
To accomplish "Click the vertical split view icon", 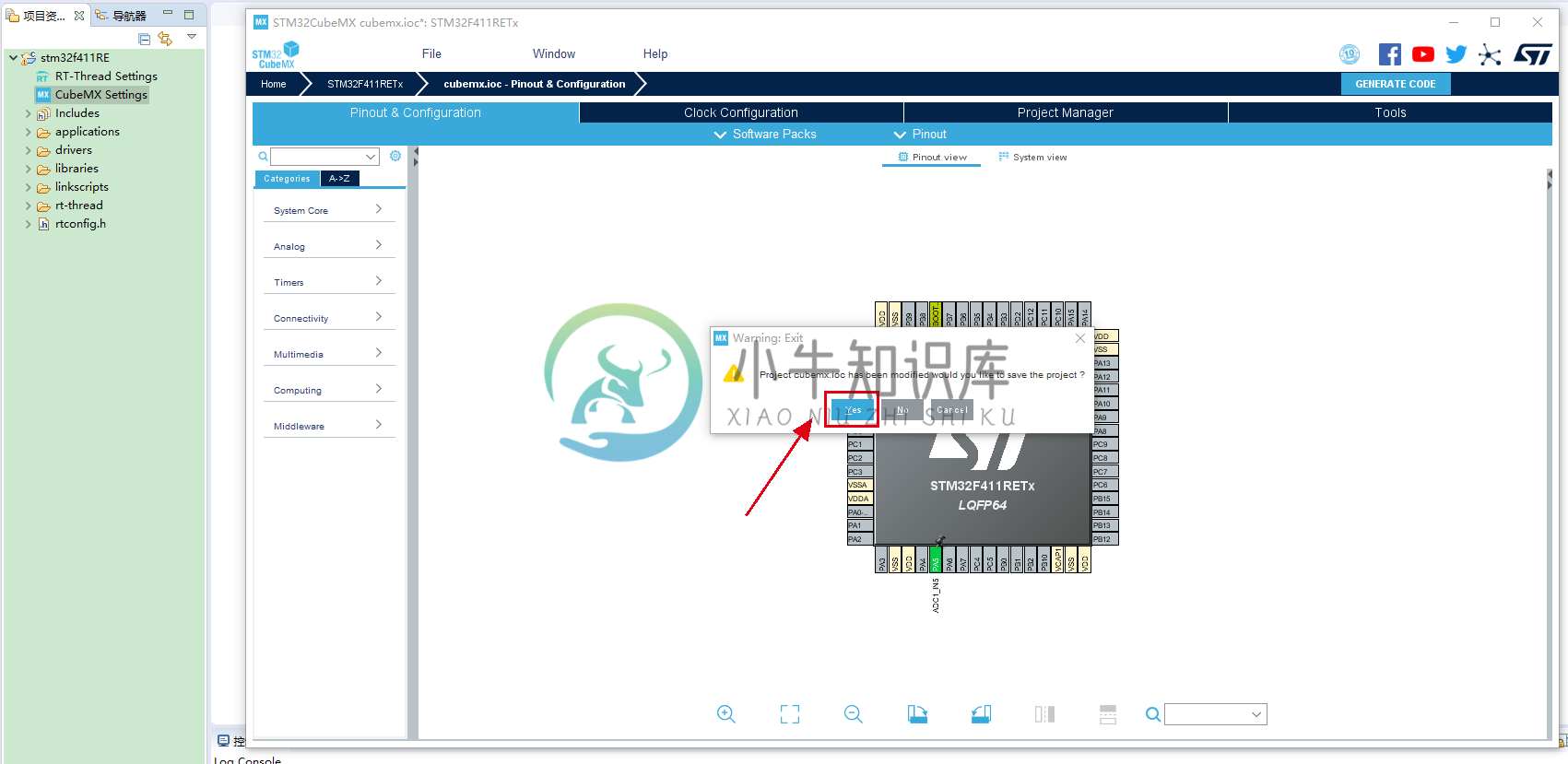I will pyautogui.click(x=1044, y=714).
